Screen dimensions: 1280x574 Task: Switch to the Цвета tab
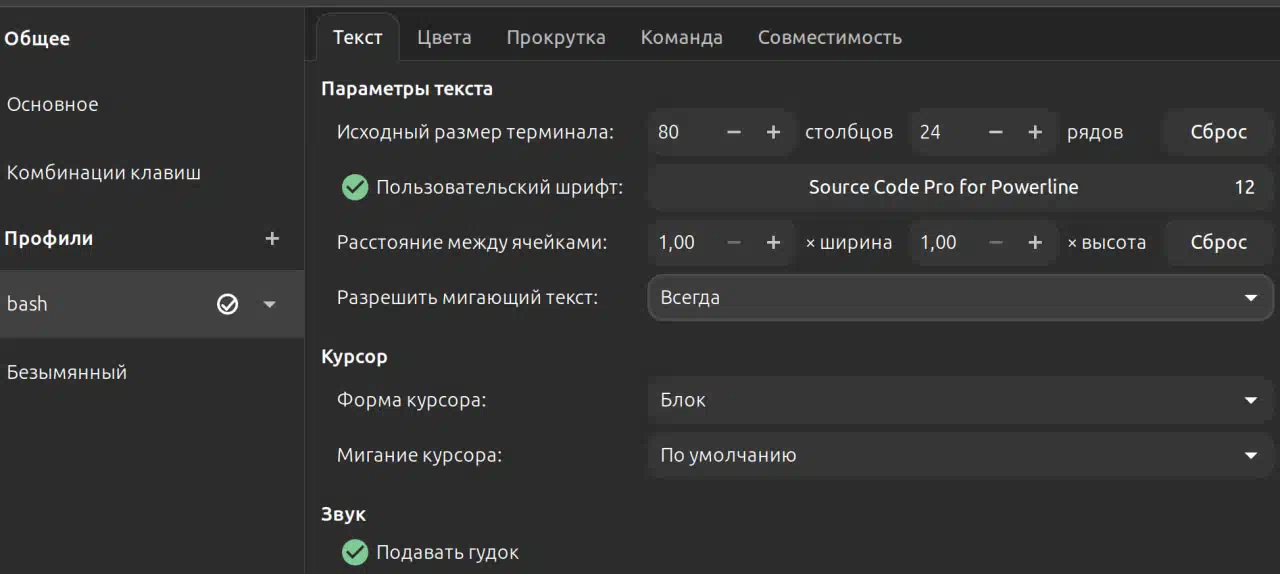(444, 37)
